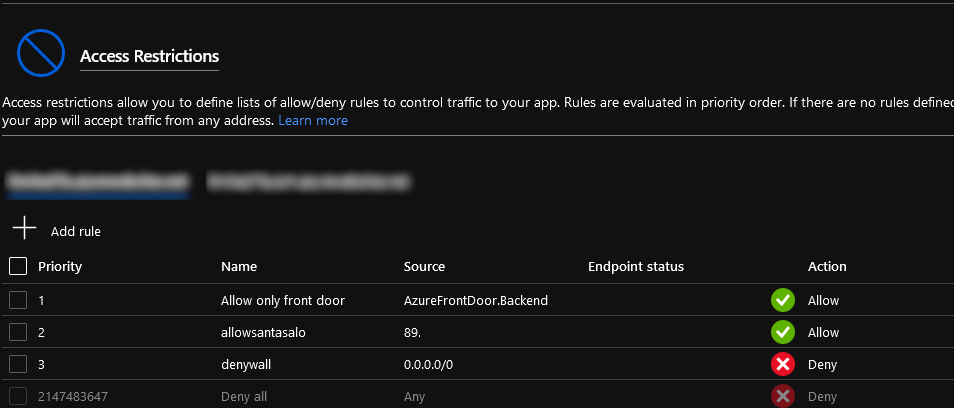The image size is (954, 408).
Task: Open the Allow only front door rule
Action: (283, 300)
